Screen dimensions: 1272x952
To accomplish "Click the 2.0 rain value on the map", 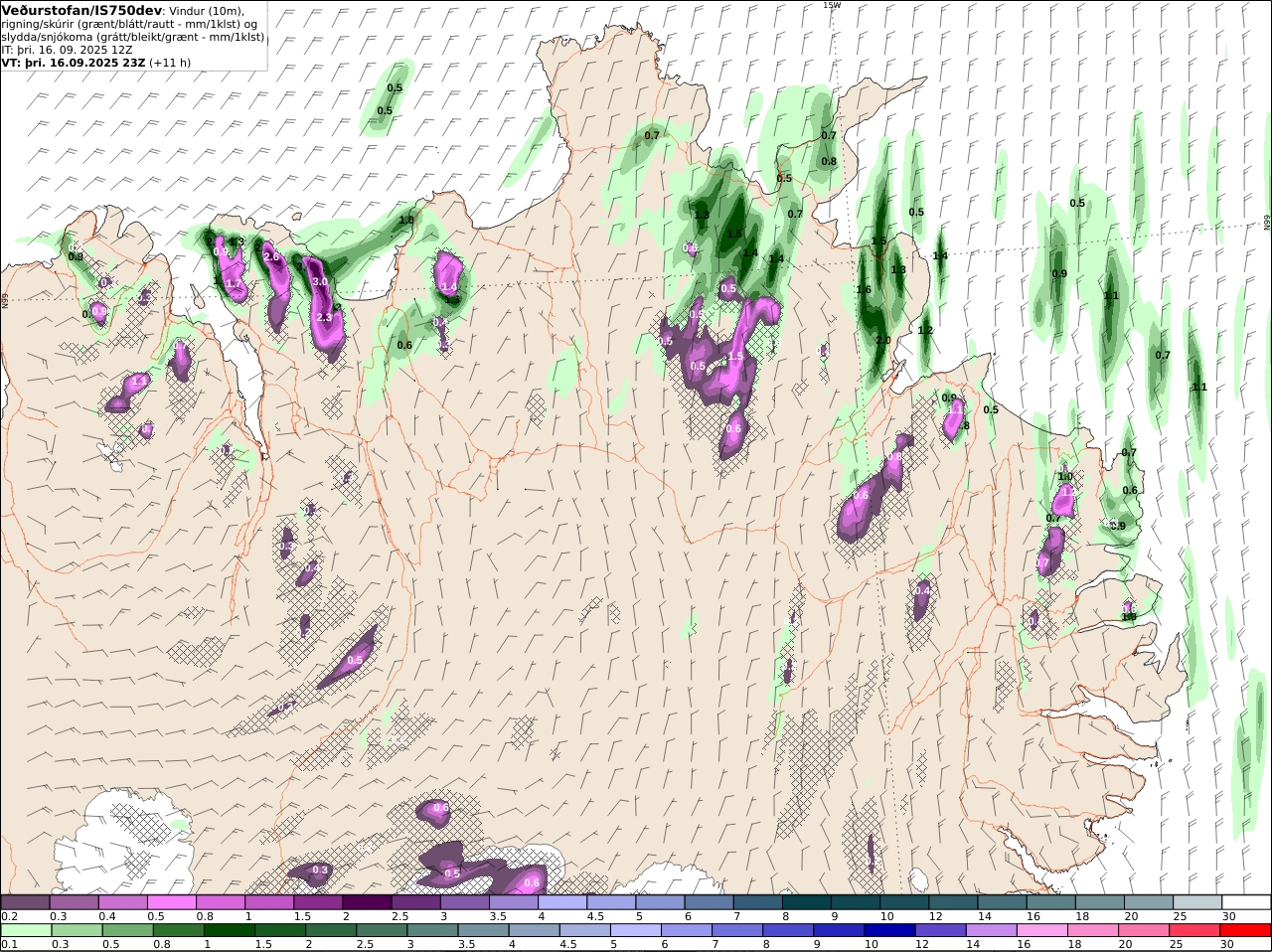I will tap(882, 340).
